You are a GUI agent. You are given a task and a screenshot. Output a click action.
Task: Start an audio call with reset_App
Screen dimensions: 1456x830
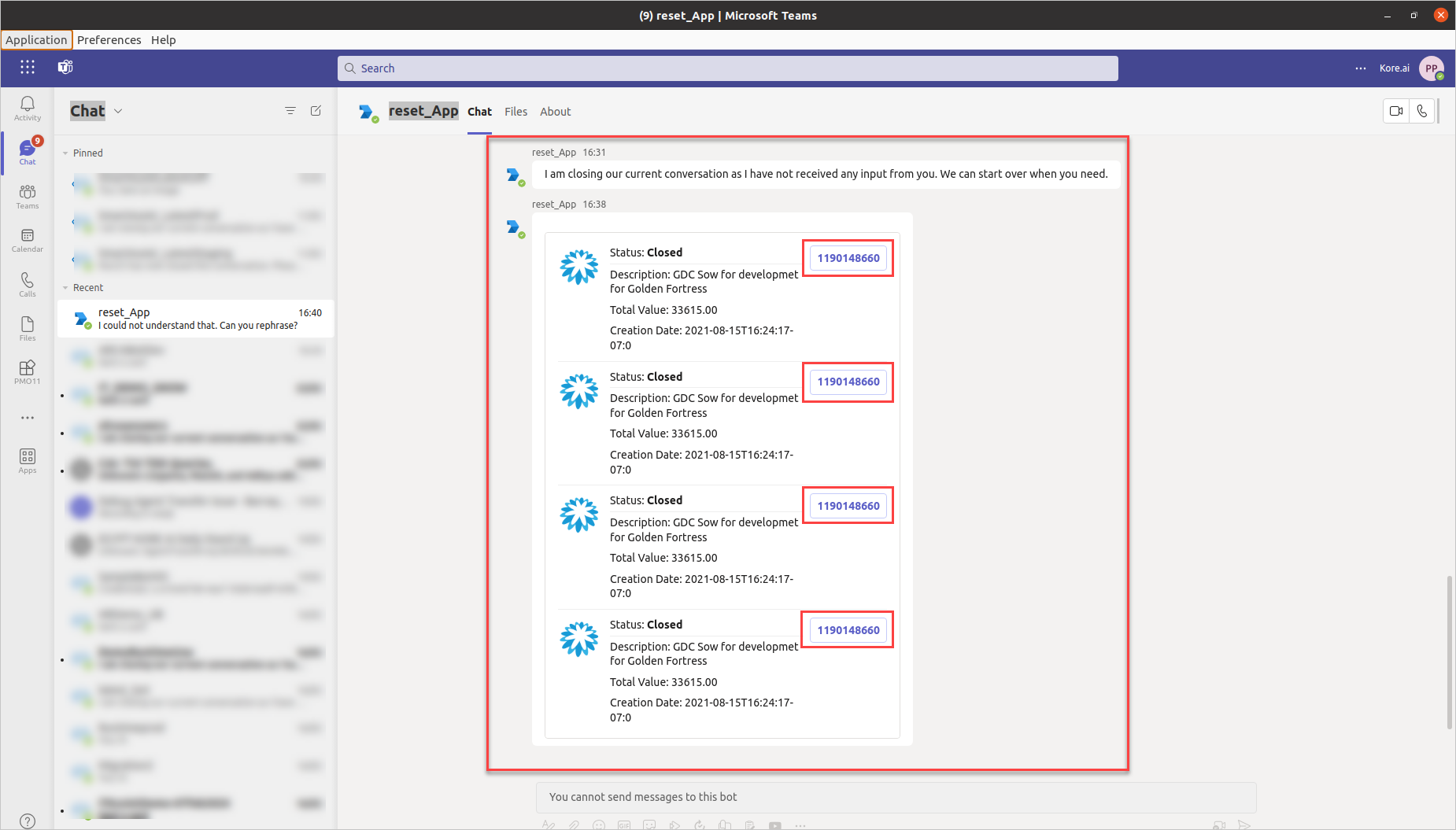[x=1422, y=111]
